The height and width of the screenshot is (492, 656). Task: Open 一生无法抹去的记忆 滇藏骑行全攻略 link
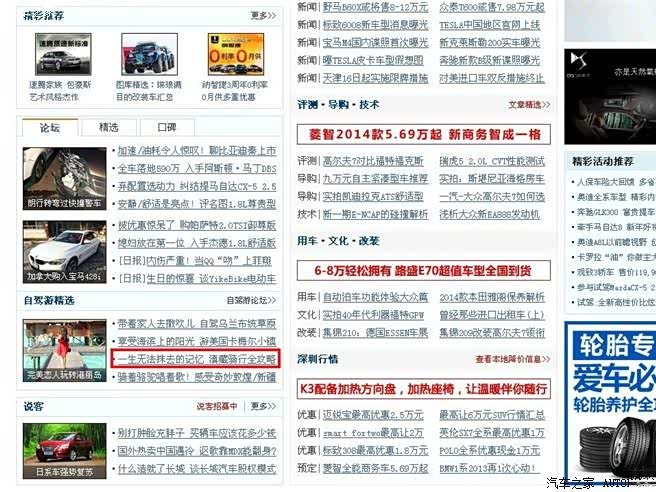(197, 359)
